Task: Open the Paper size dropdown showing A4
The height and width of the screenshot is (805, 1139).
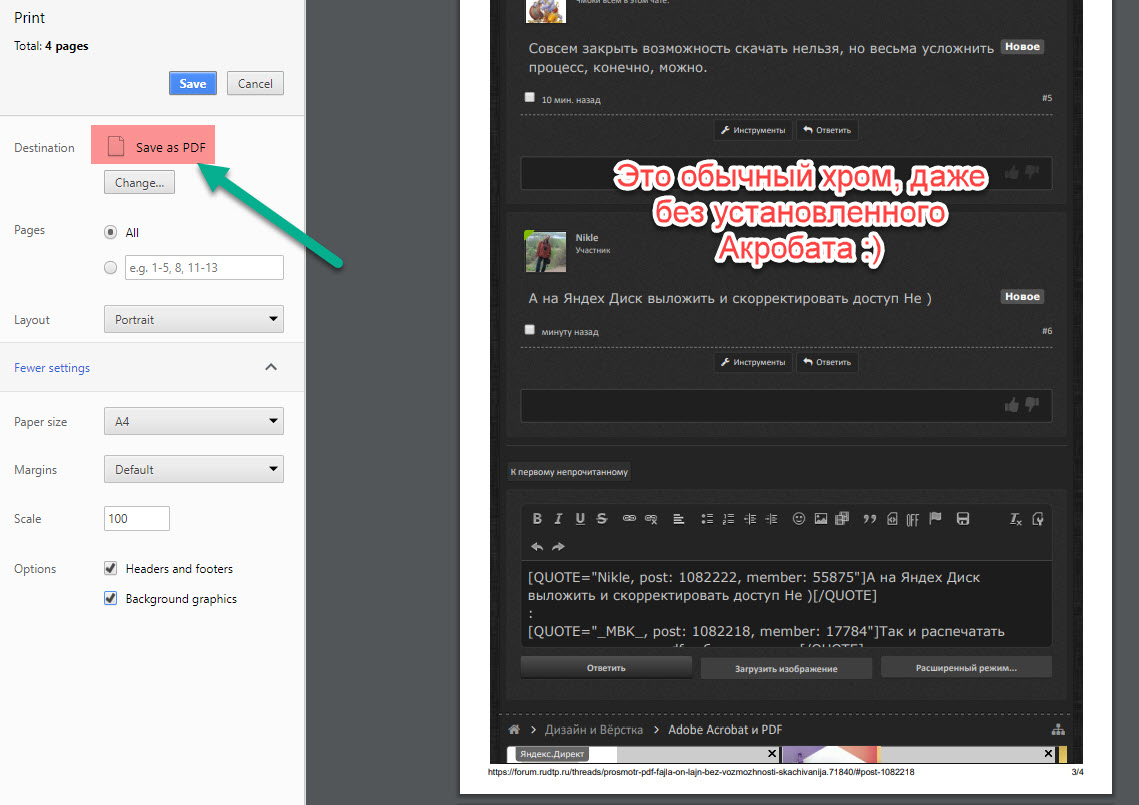Action: tap(194, 421)
